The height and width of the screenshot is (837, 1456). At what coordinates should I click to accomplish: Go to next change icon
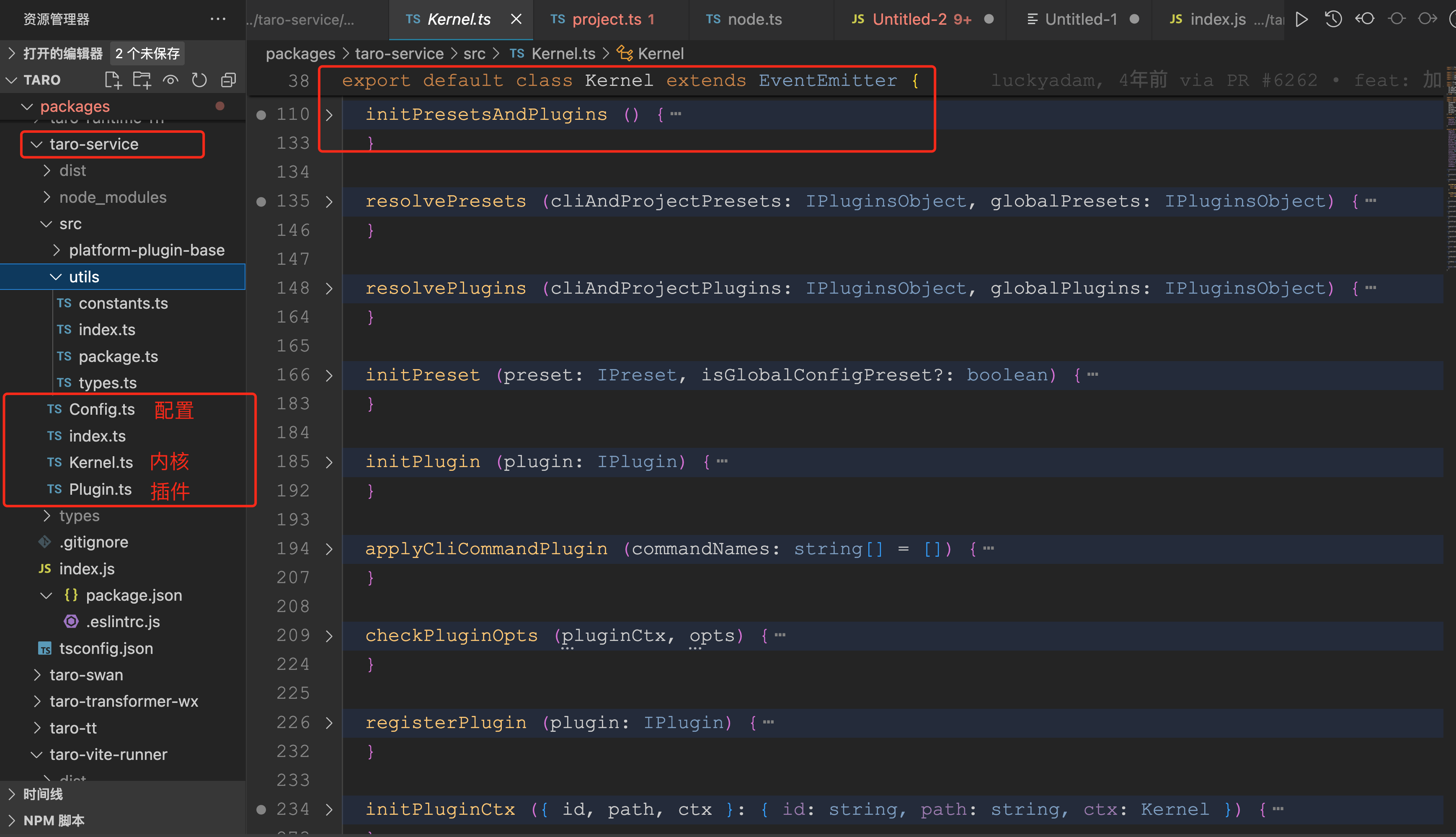click(x=1427, y=19)
